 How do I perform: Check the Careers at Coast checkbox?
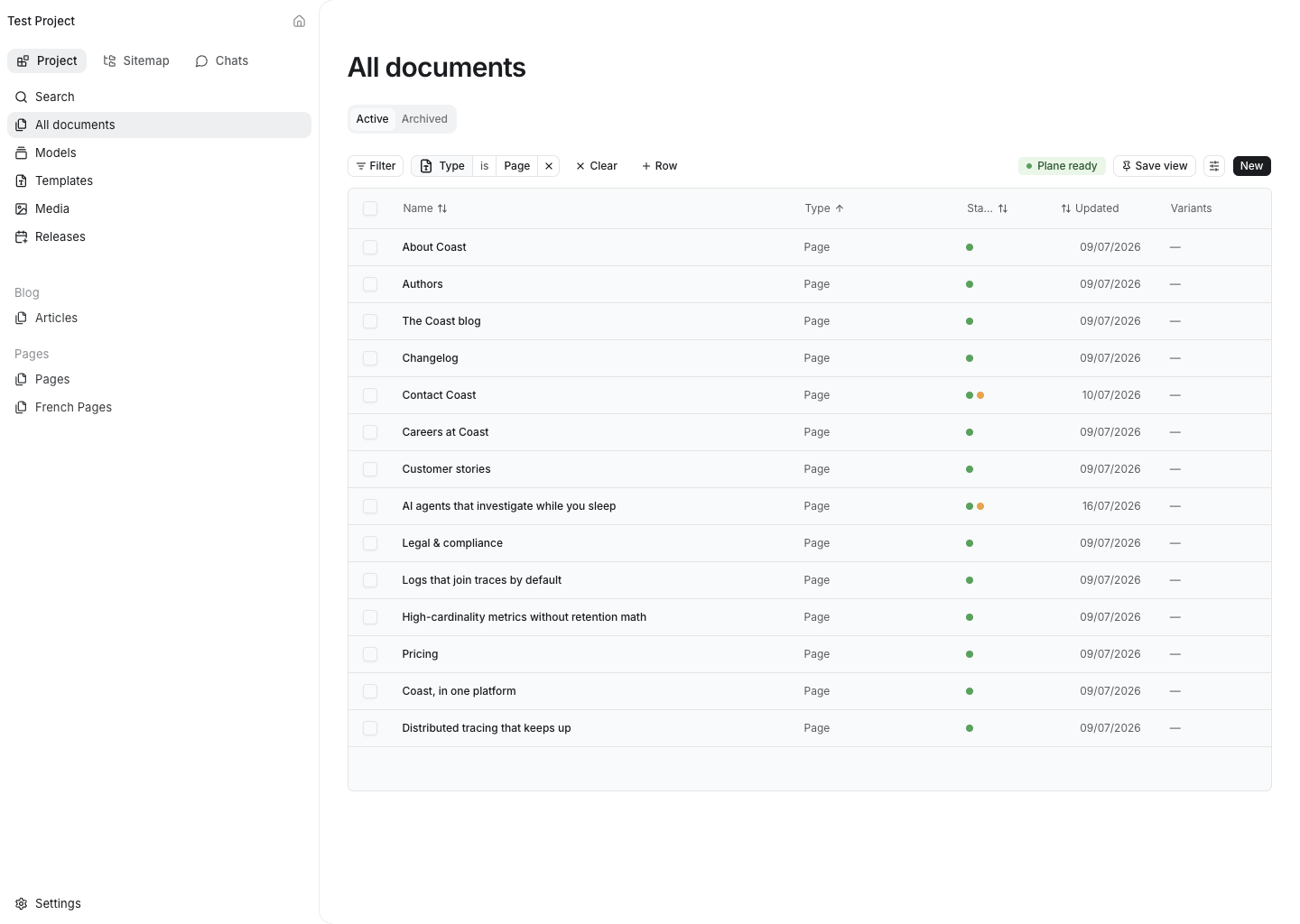(370, 432)
